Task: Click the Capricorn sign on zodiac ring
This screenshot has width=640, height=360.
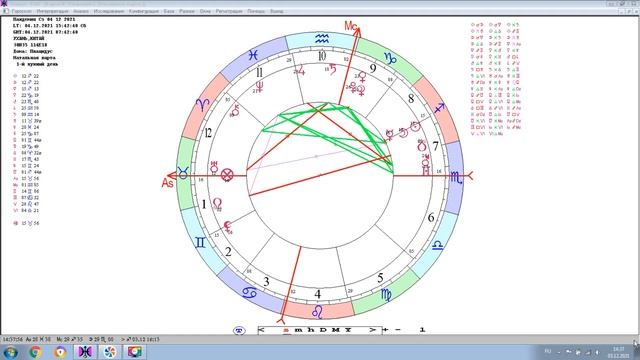Action: click(x=390, y=58)
